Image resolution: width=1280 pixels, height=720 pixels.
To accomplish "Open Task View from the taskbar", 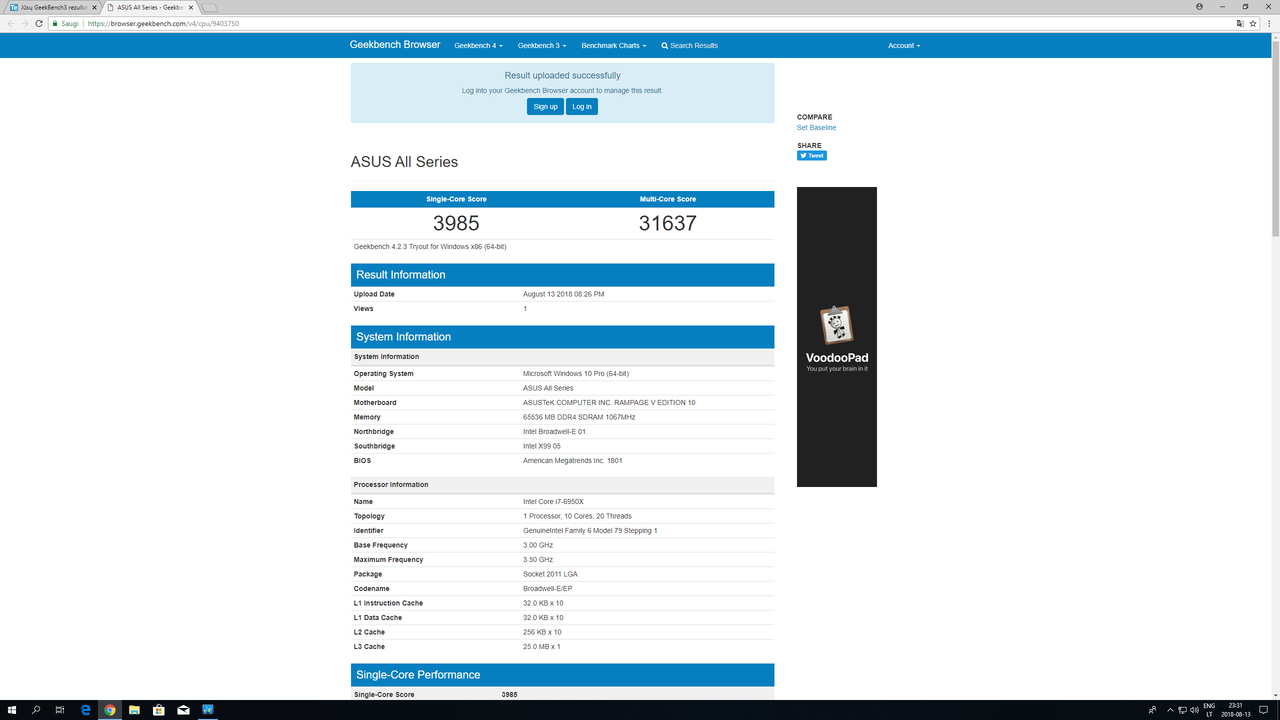I will (x=60, y=710).
